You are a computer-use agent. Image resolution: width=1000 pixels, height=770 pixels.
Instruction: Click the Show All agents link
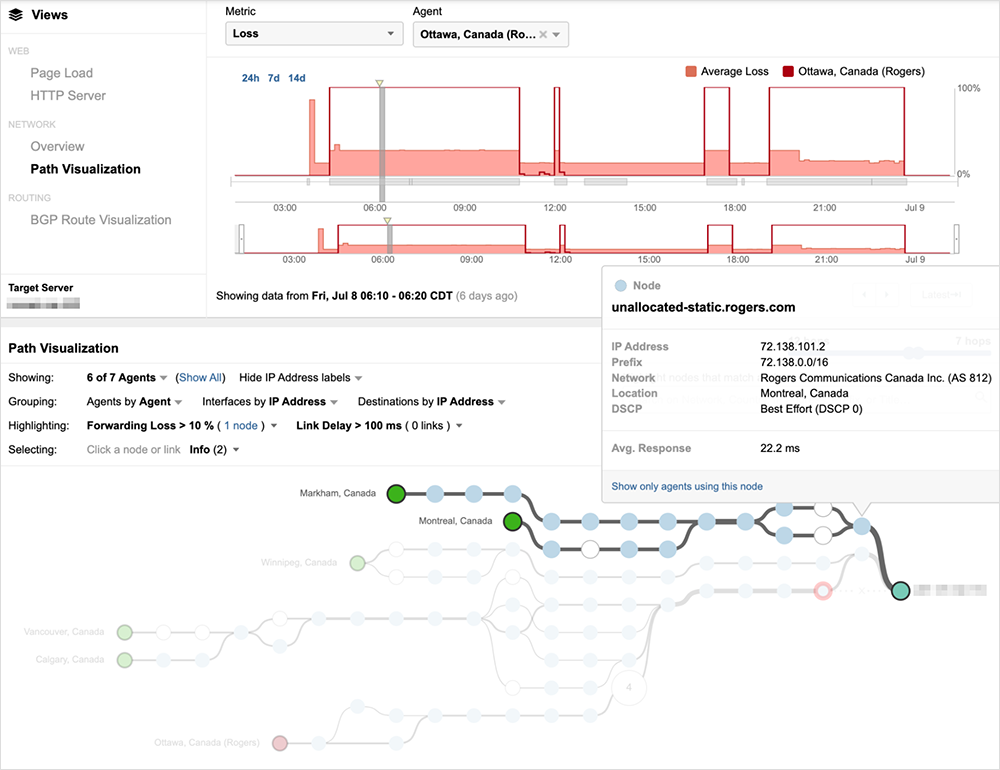point(200,378)
